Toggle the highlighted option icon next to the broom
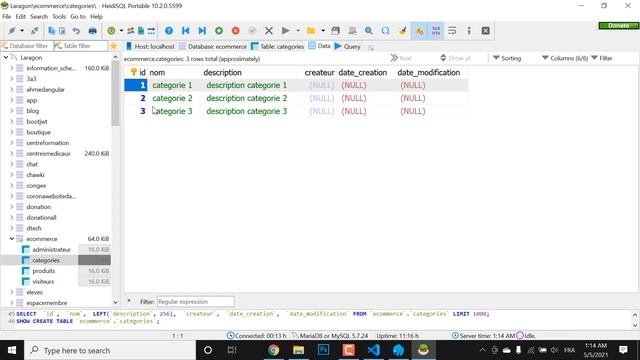 click(x=419, y=31)
